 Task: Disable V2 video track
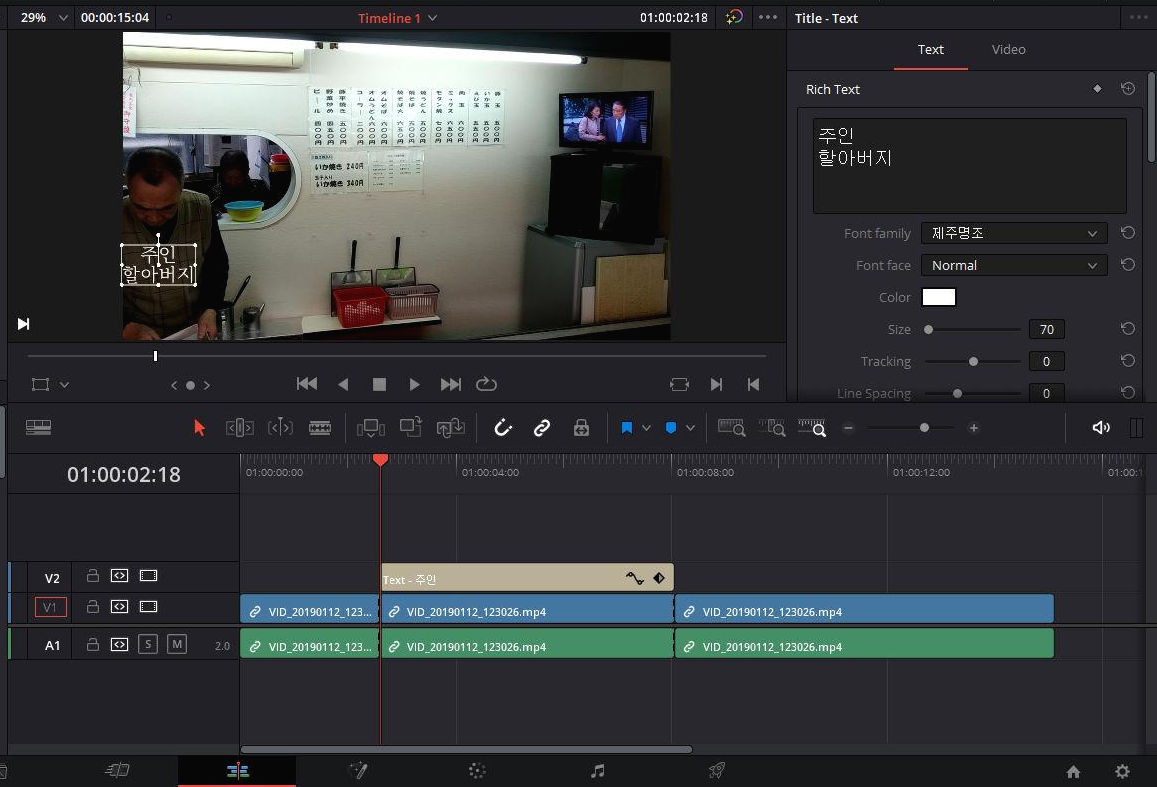[x=148, y=575]
